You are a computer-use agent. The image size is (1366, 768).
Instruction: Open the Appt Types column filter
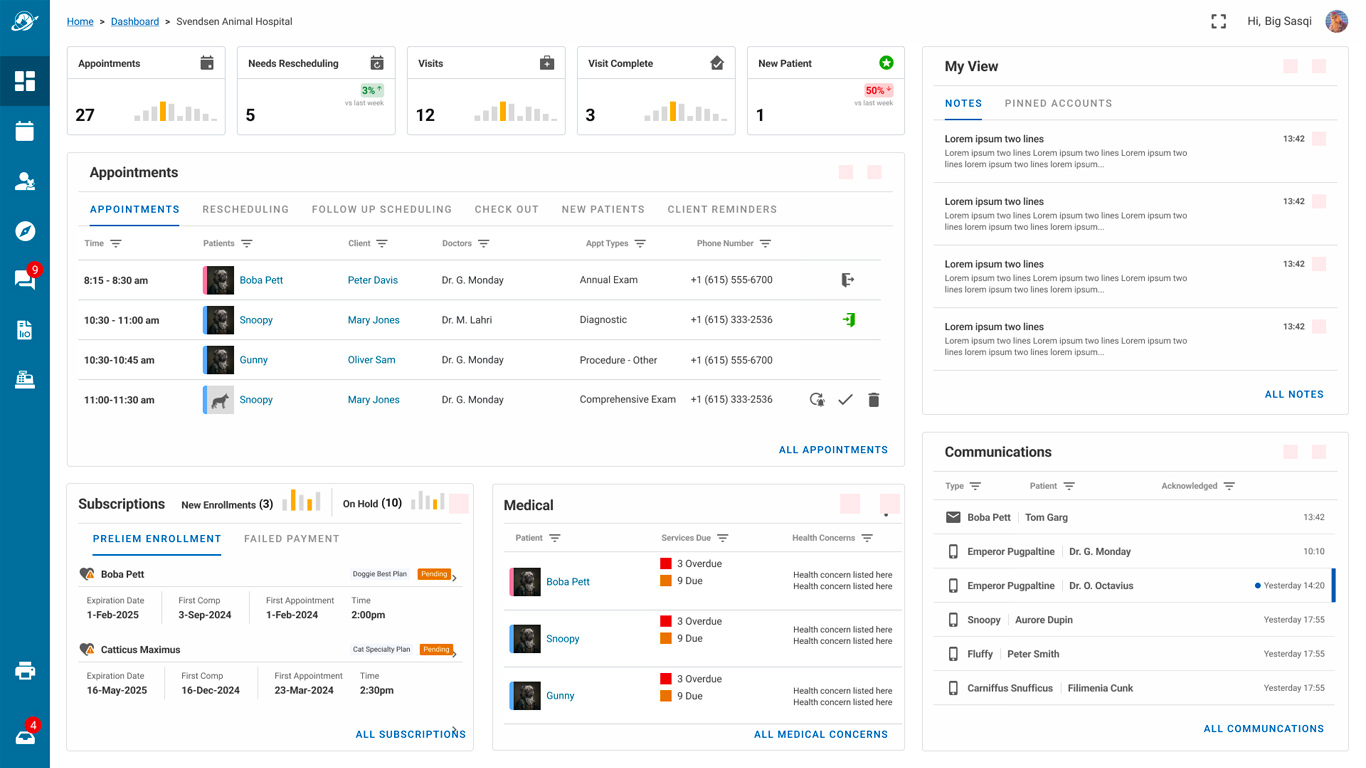coord(640,244)
